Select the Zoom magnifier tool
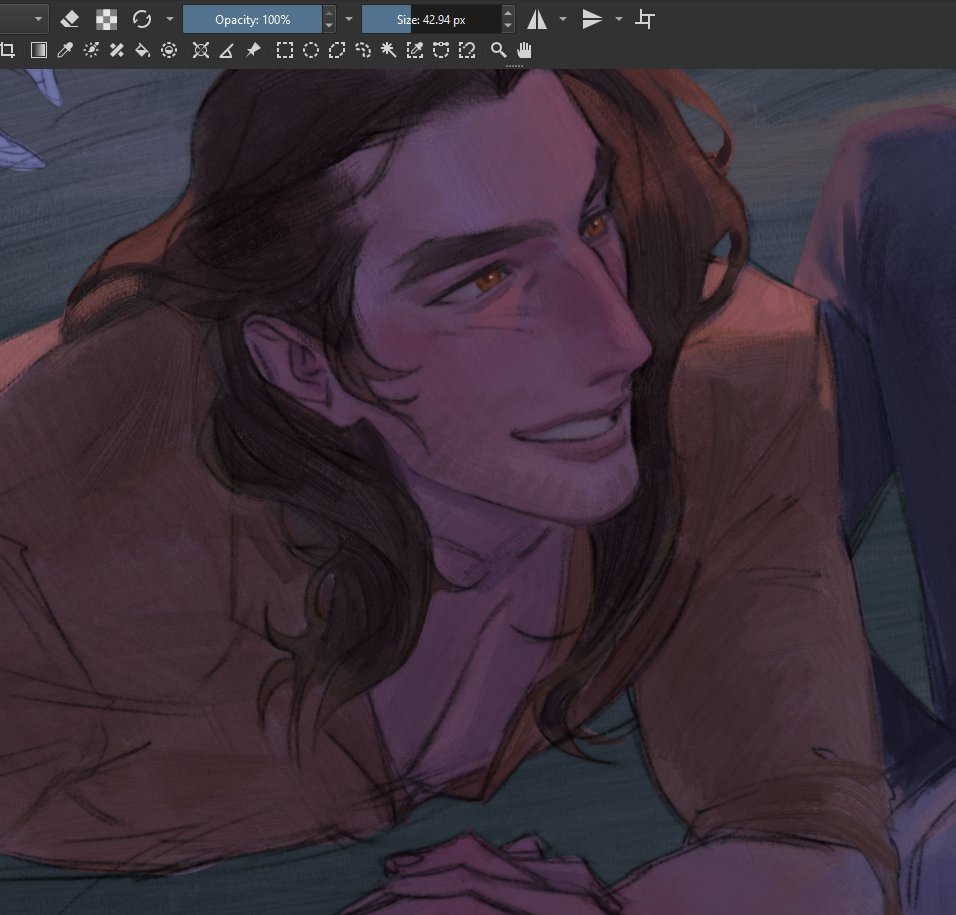 tap(499, 50)
